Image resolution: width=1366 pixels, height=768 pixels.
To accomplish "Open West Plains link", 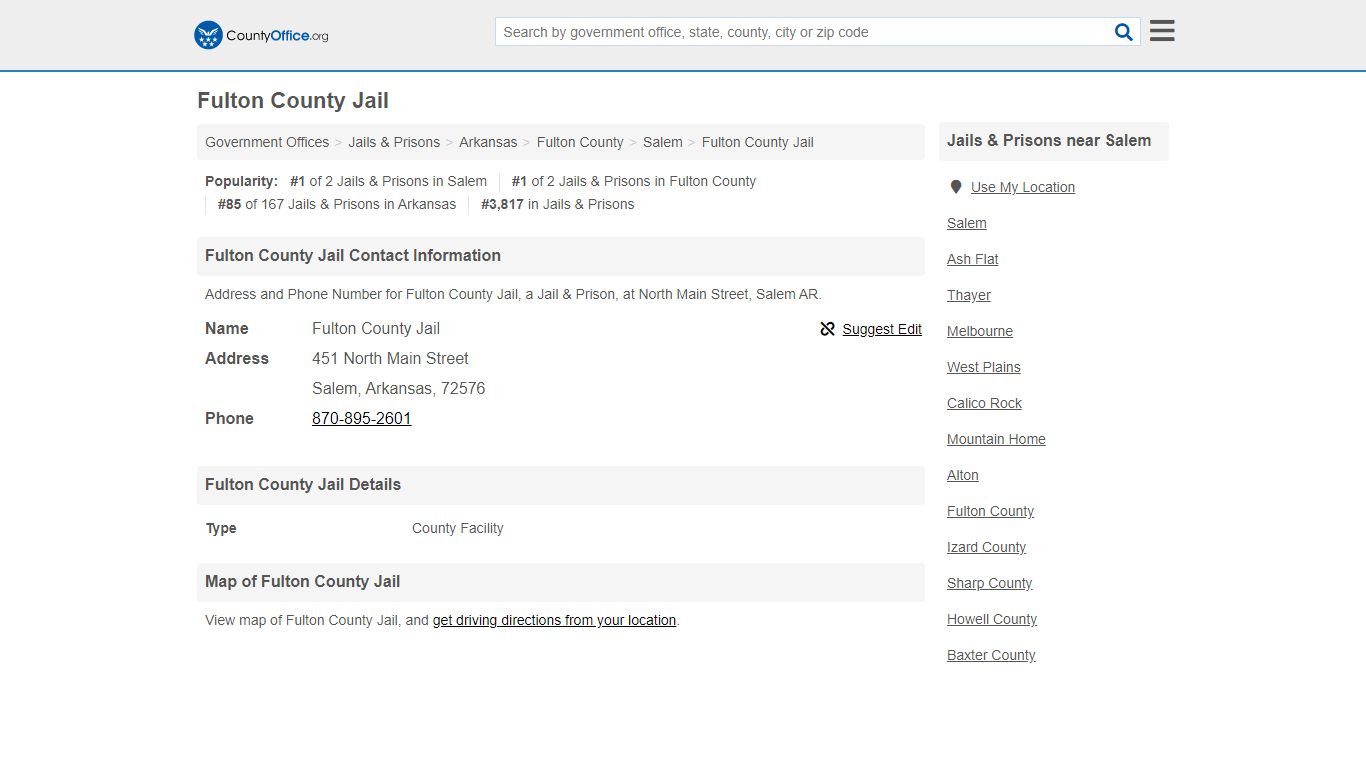I will (x=984, y=367).
